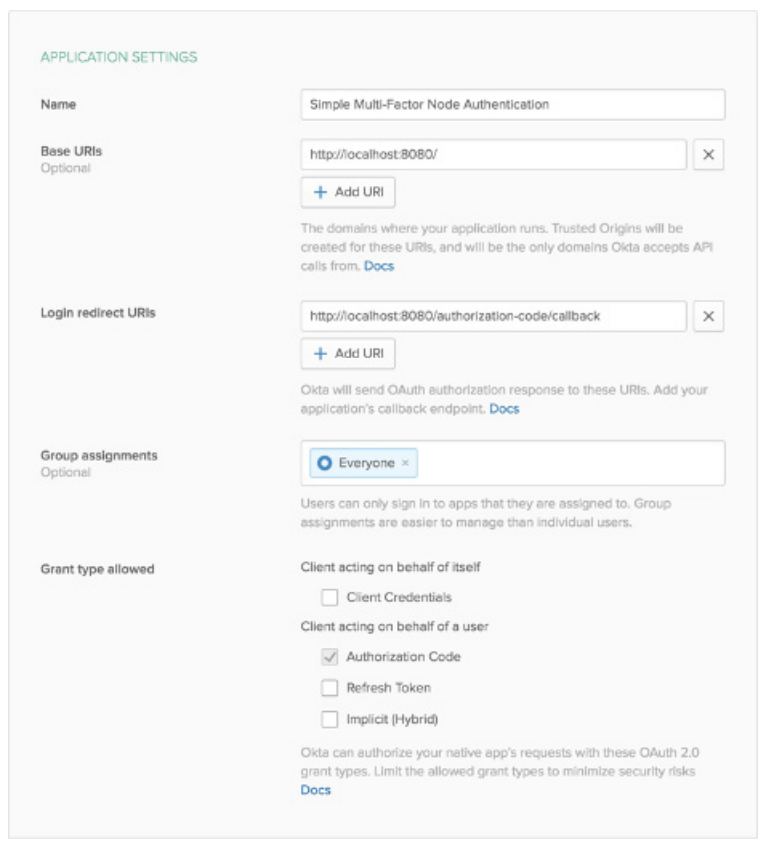Check the Implicit (Hybrid) option
The image size is (764, 846).
[329, 719]
